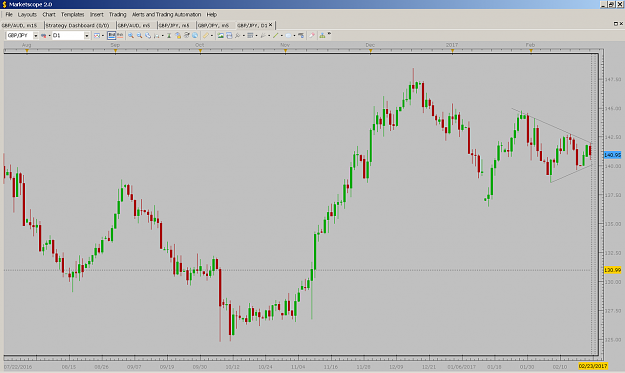Viewport: 625px width, 373px height.
Task: Click the padlock lock icon in toolbar
Action: pyautogui.click(x=178, y=35)
